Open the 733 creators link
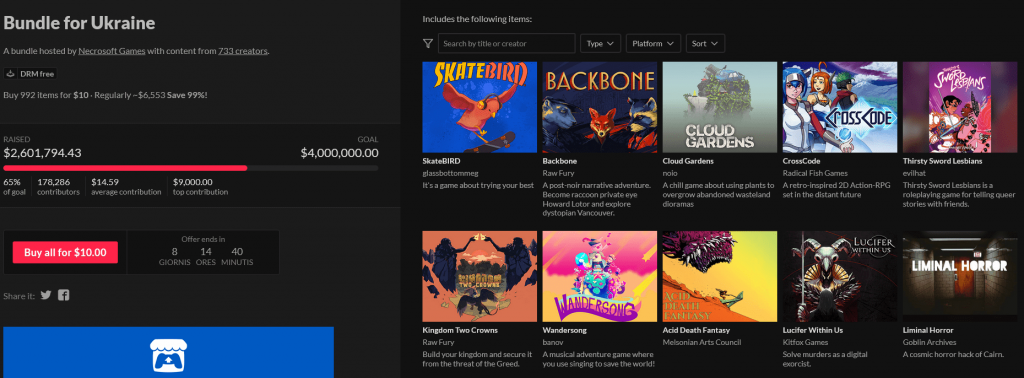Image resolution: width=1024 pixels, height=378 pixels. pos(242,51)
